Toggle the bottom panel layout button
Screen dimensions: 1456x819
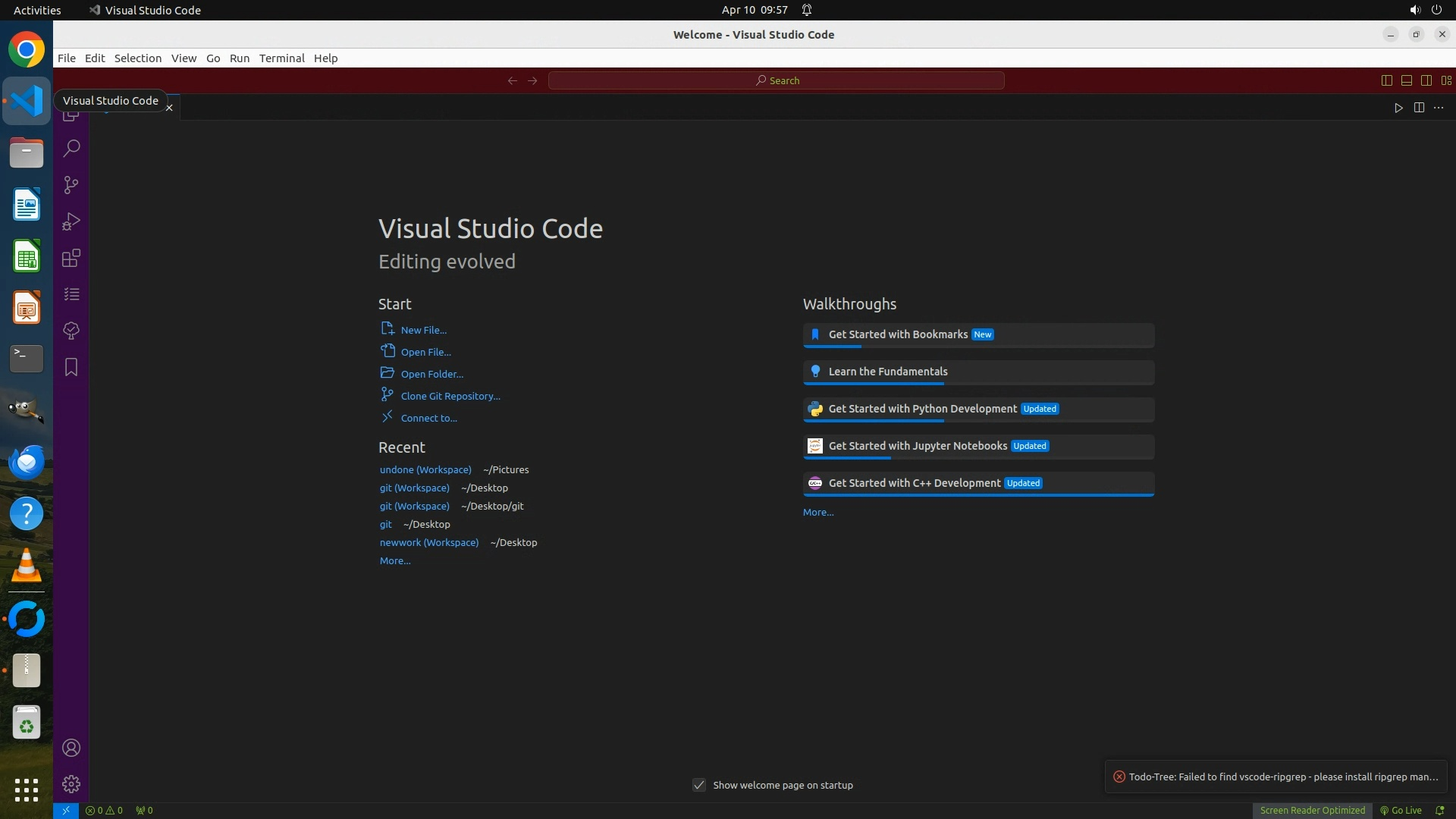1407,80
